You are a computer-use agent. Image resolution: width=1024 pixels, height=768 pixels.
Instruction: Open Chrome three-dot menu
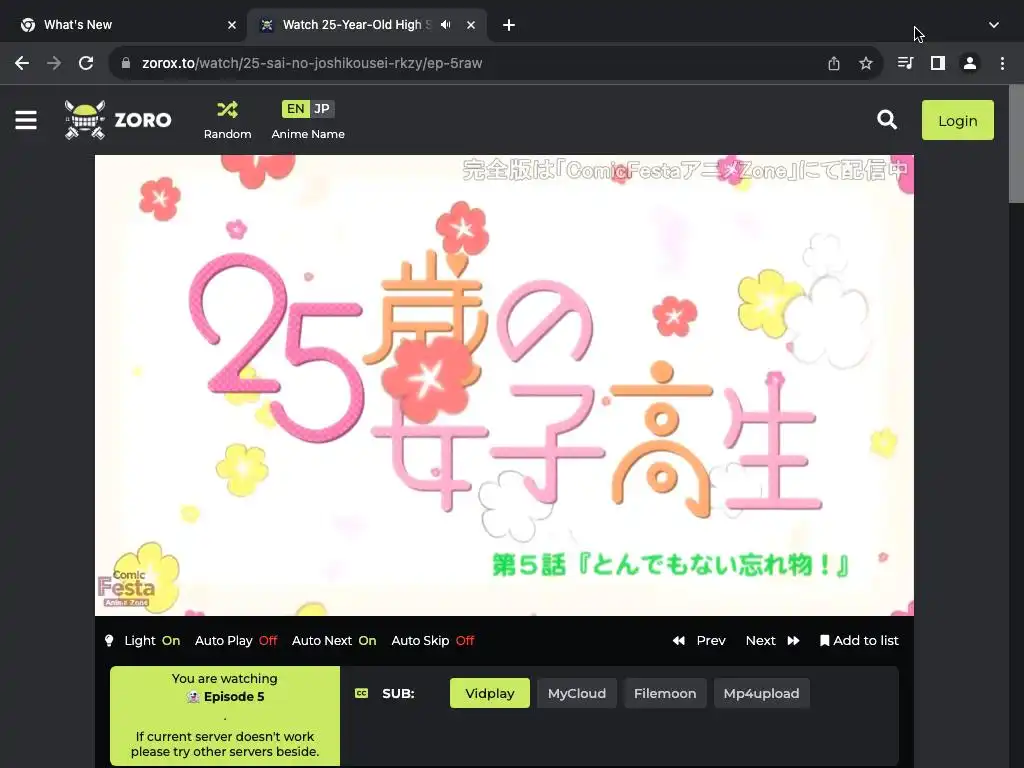coord(1002,63)
